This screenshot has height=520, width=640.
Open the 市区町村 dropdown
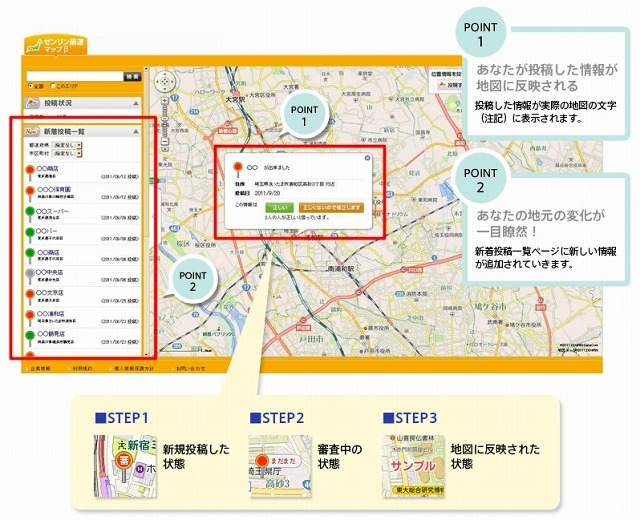point(67,154)
